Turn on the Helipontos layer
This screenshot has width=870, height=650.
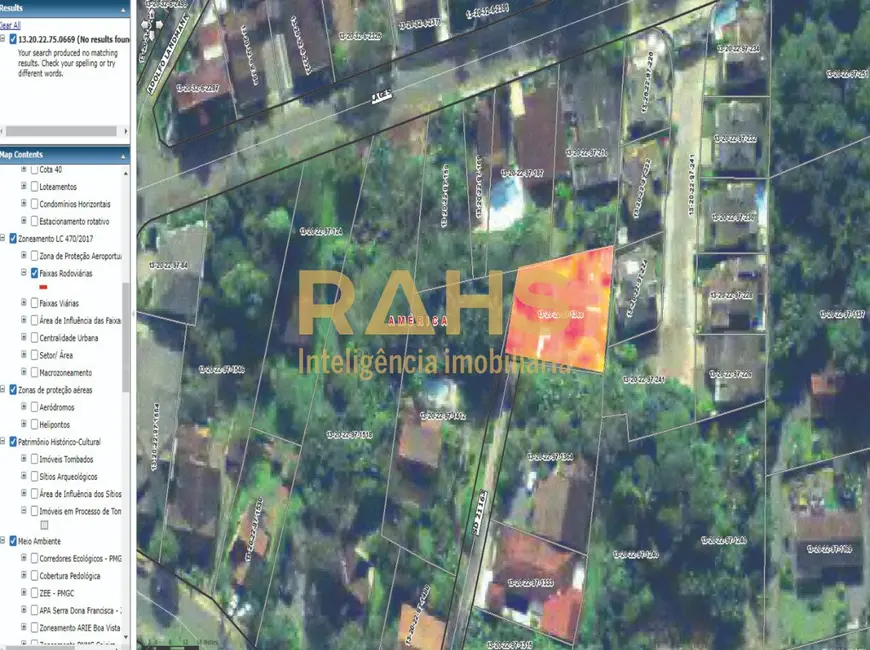point(34,424)
